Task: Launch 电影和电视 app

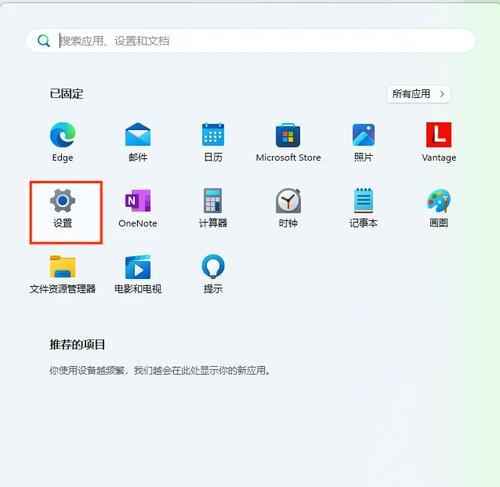Action: pos(138,274)
